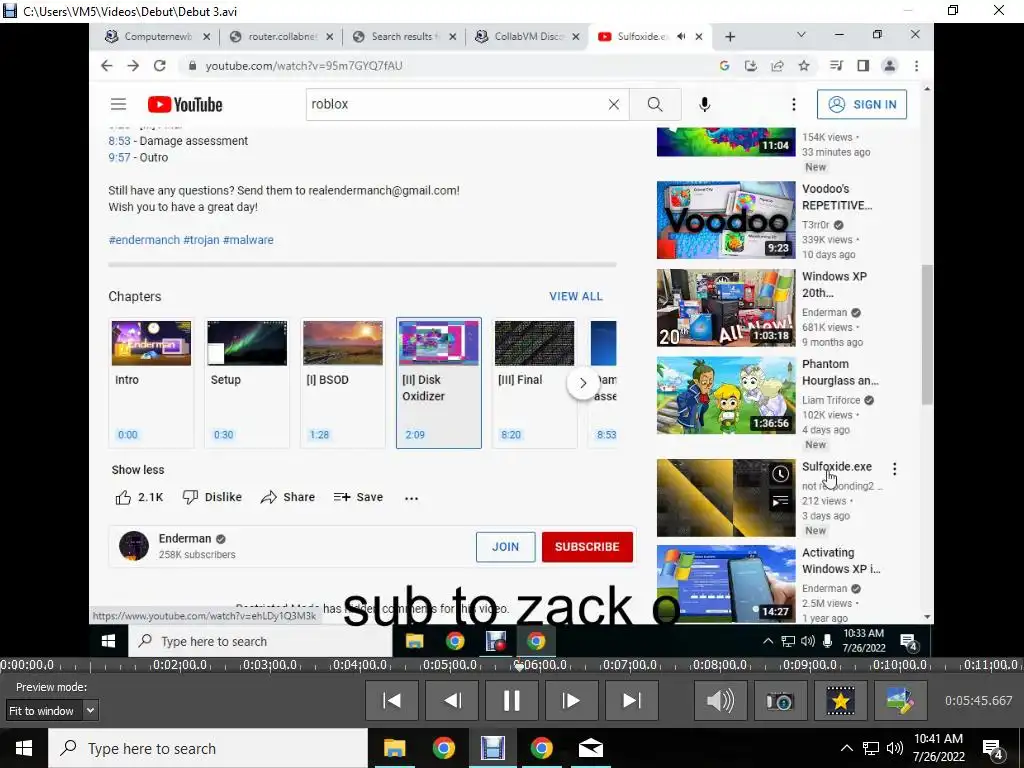Jump to end of video playback

pos(632,701)
